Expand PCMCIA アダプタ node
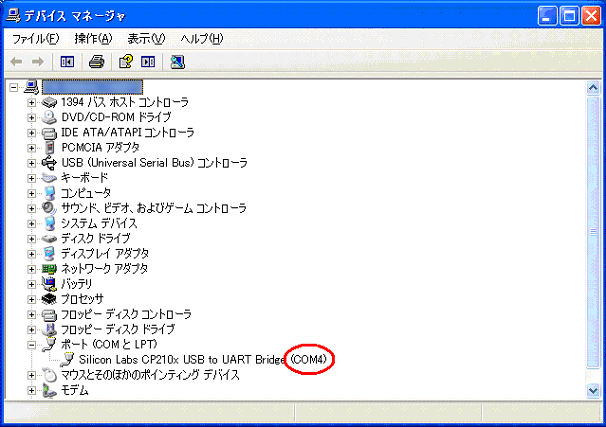Viewport: 606px width, 427px height. (32, 148)
